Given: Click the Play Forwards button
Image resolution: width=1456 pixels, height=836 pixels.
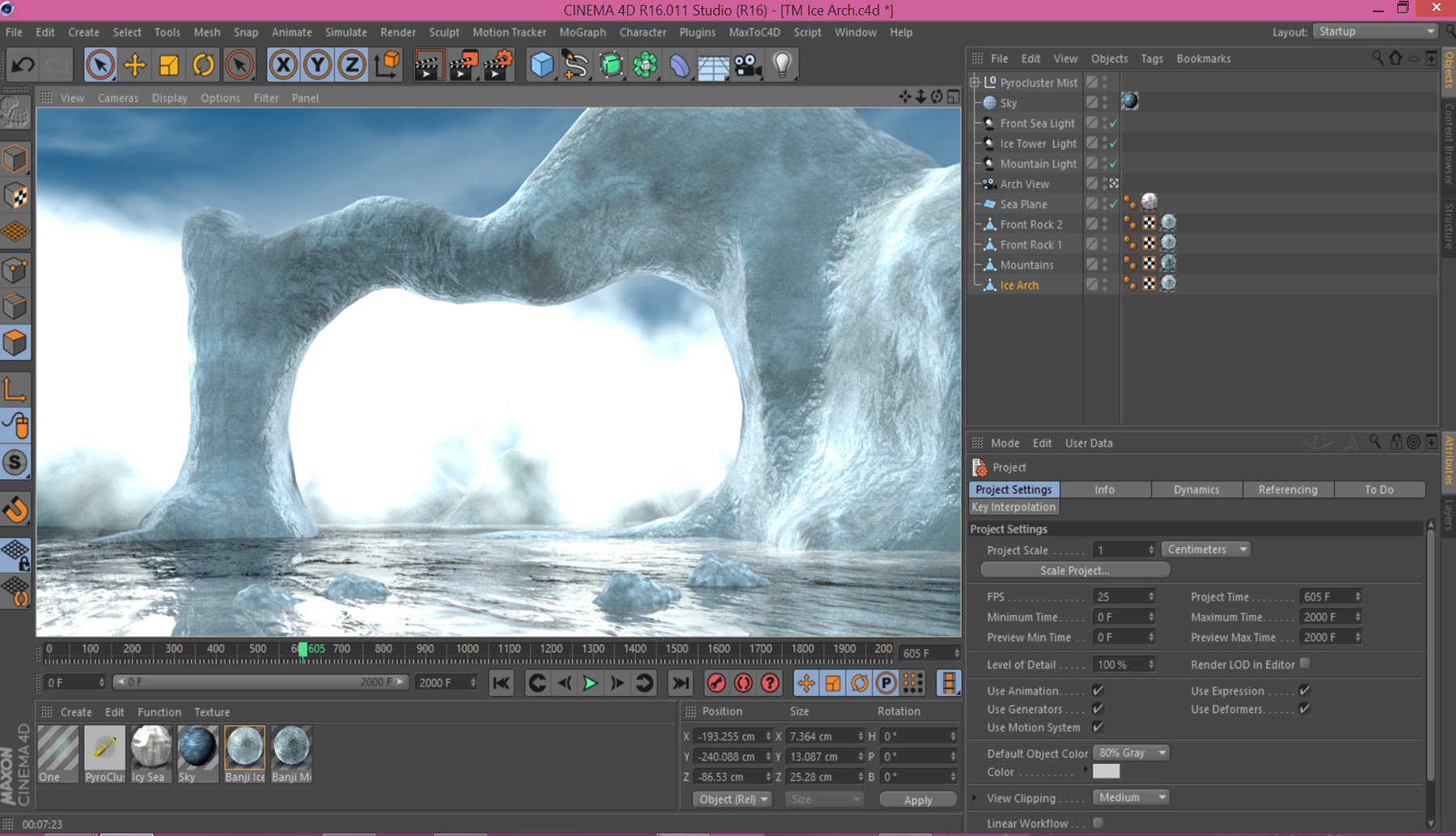Looking at the screenshot, I should click(590, 683).
